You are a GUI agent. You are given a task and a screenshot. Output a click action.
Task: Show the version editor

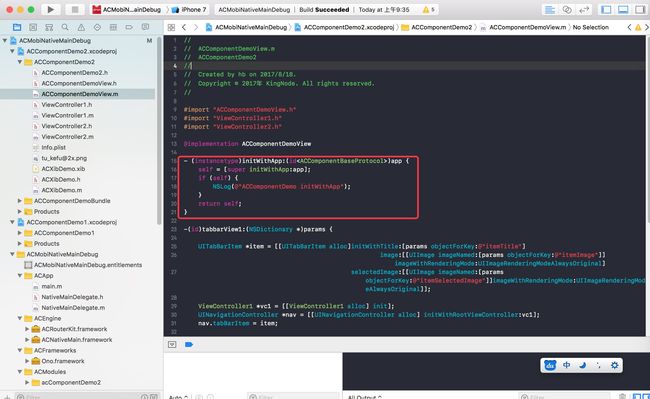tap(584, 10)
